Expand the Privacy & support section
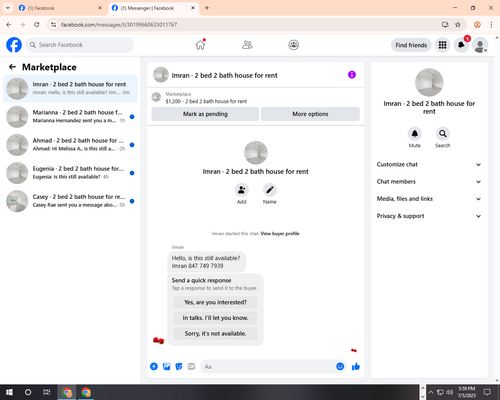 (x=429, y=216)
